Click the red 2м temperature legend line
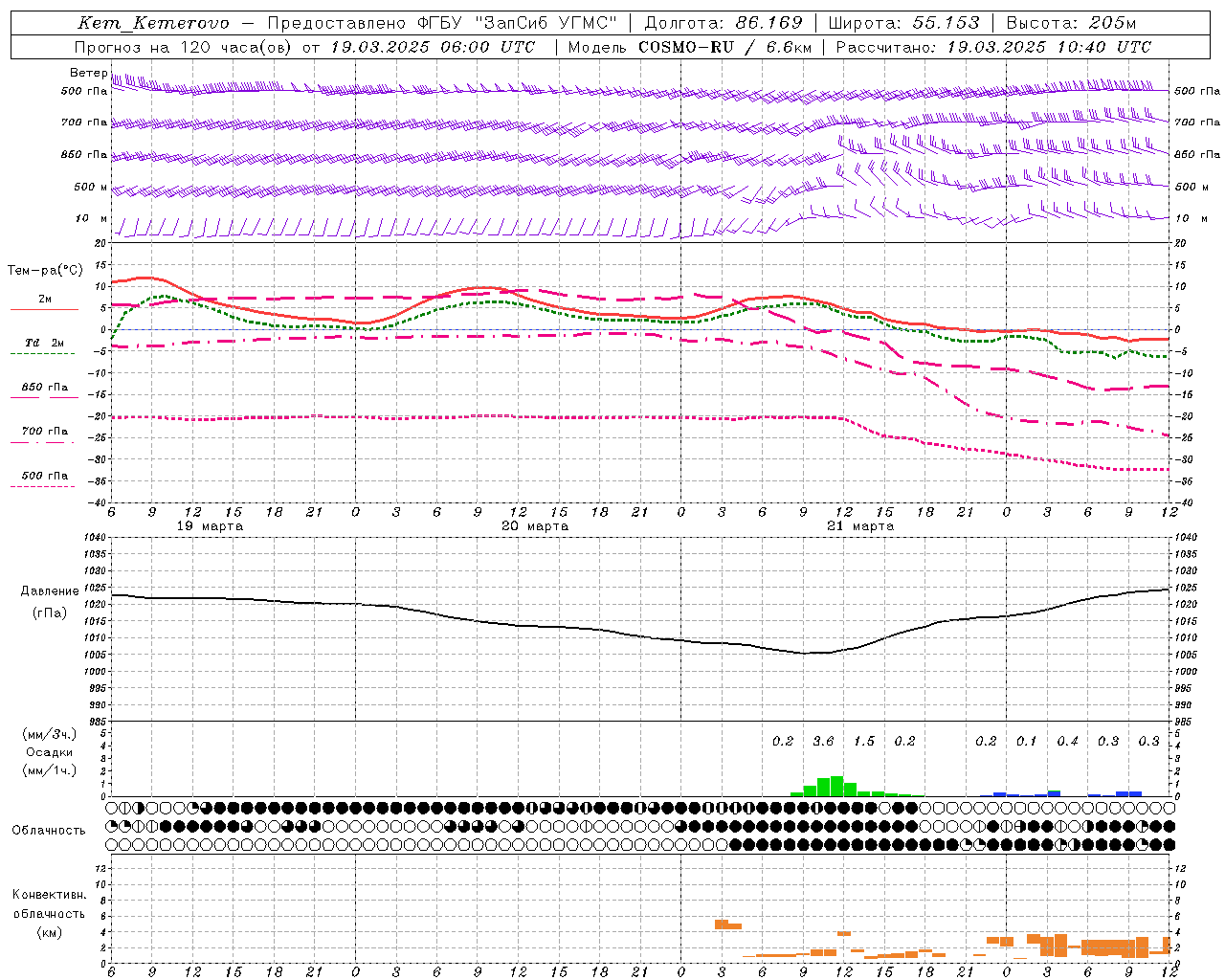 [44, 310]
